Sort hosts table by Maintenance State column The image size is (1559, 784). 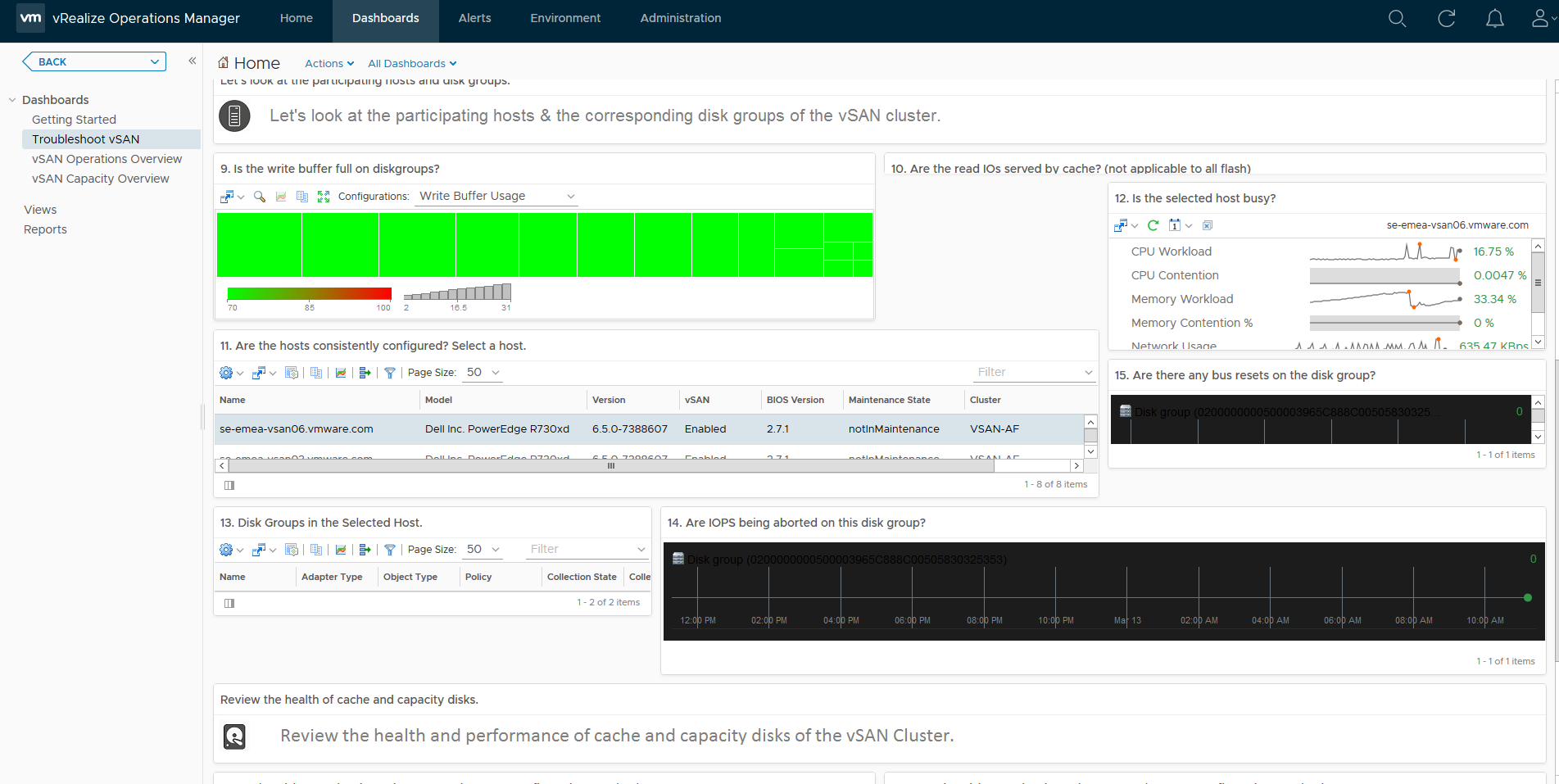pyautogui.click(x=904, y=400)
